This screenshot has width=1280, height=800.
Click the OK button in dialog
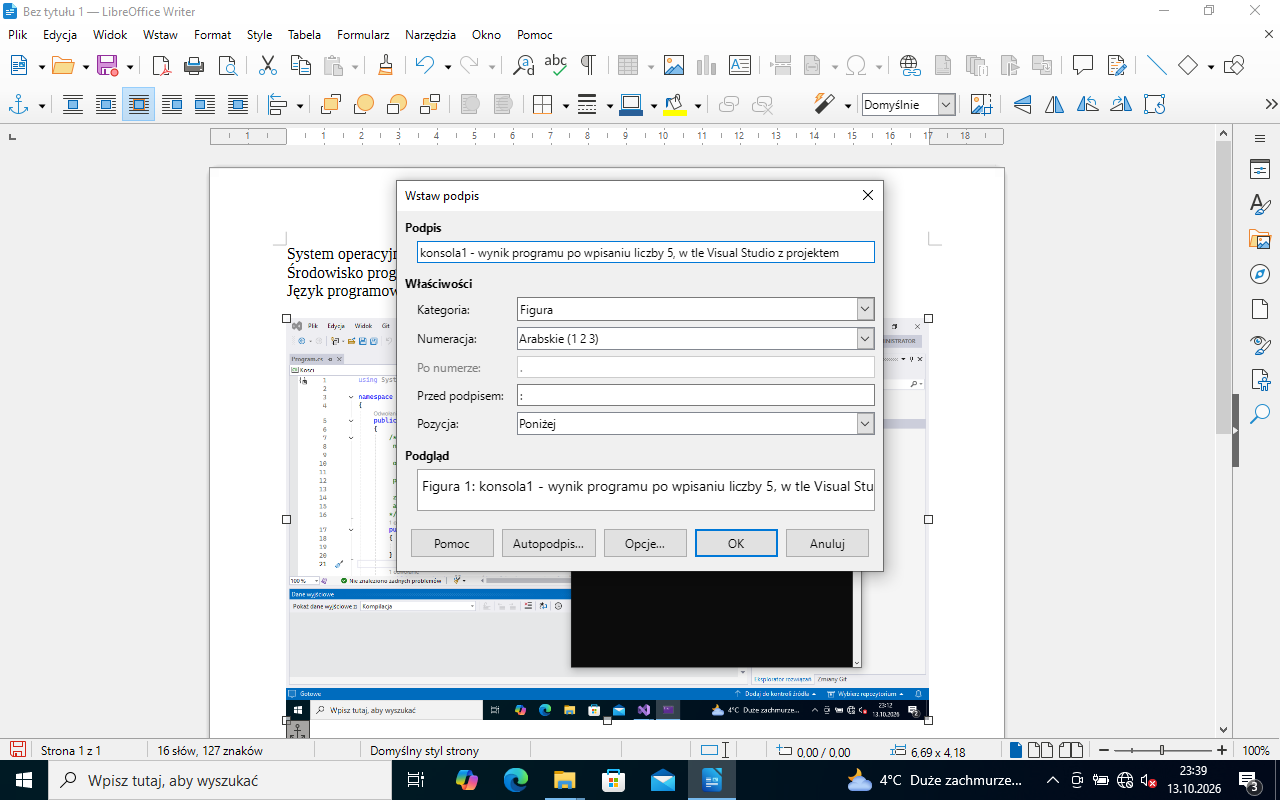(736, 543)
